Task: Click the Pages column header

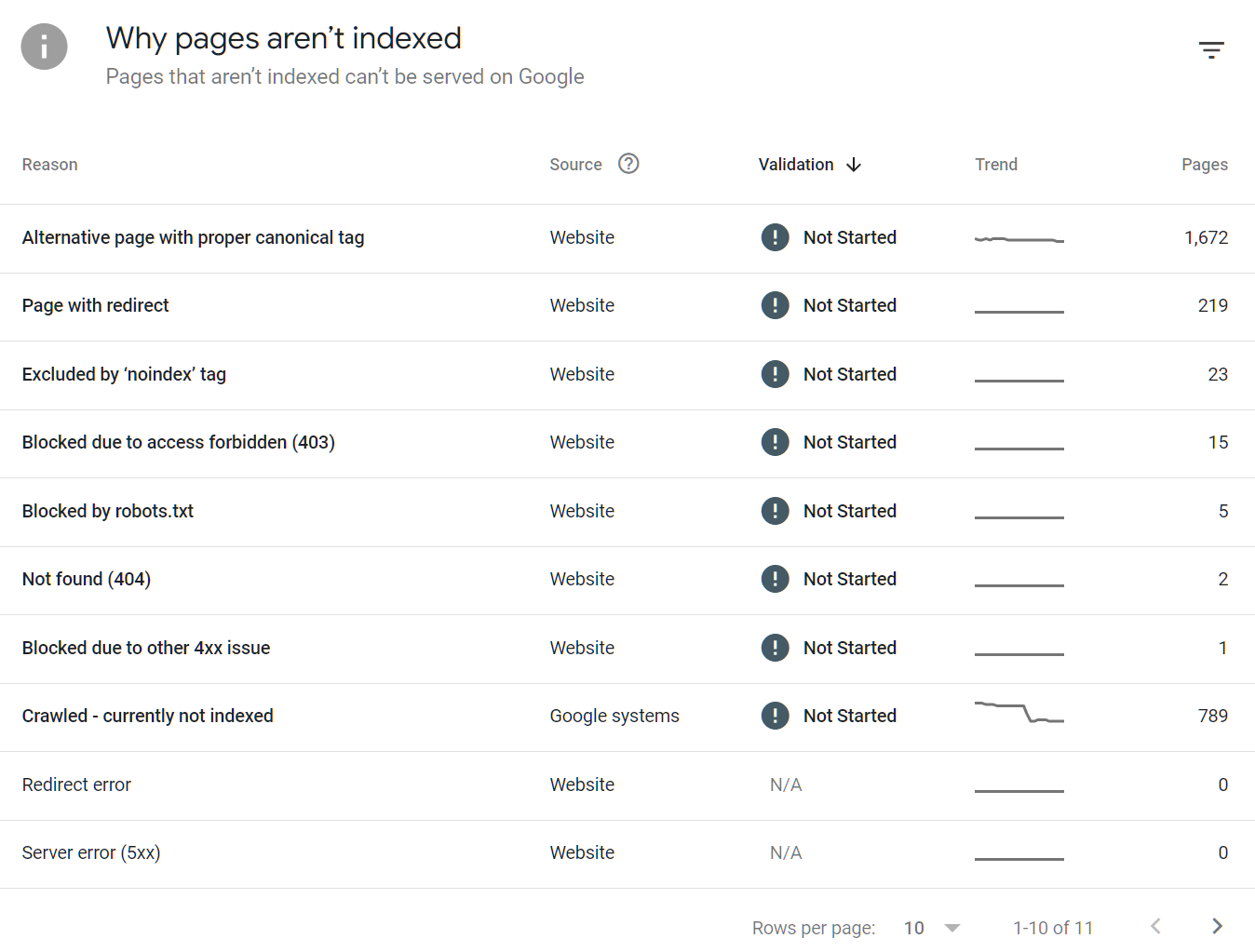Action: point(1204,165)
